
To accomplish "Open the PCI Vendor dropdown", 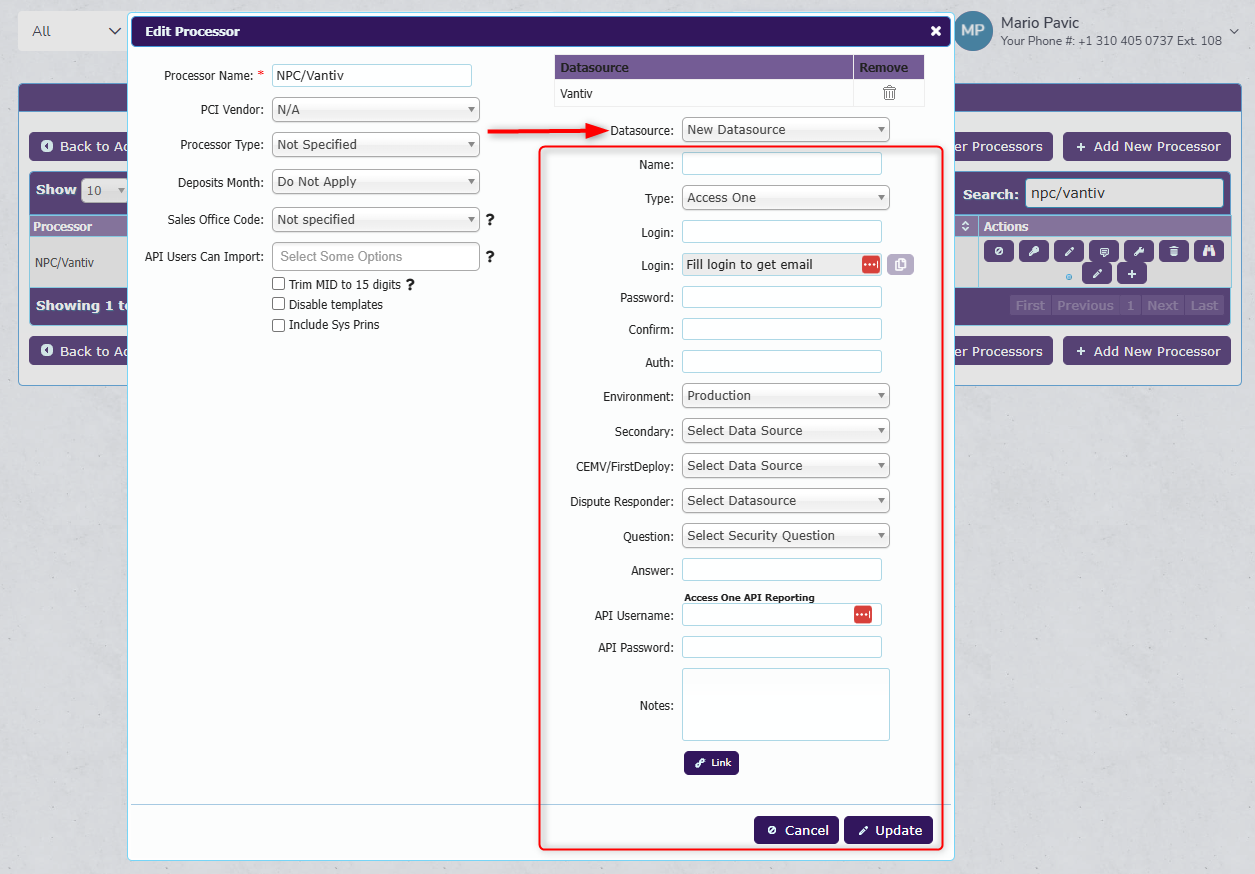I will coord(376,109).
